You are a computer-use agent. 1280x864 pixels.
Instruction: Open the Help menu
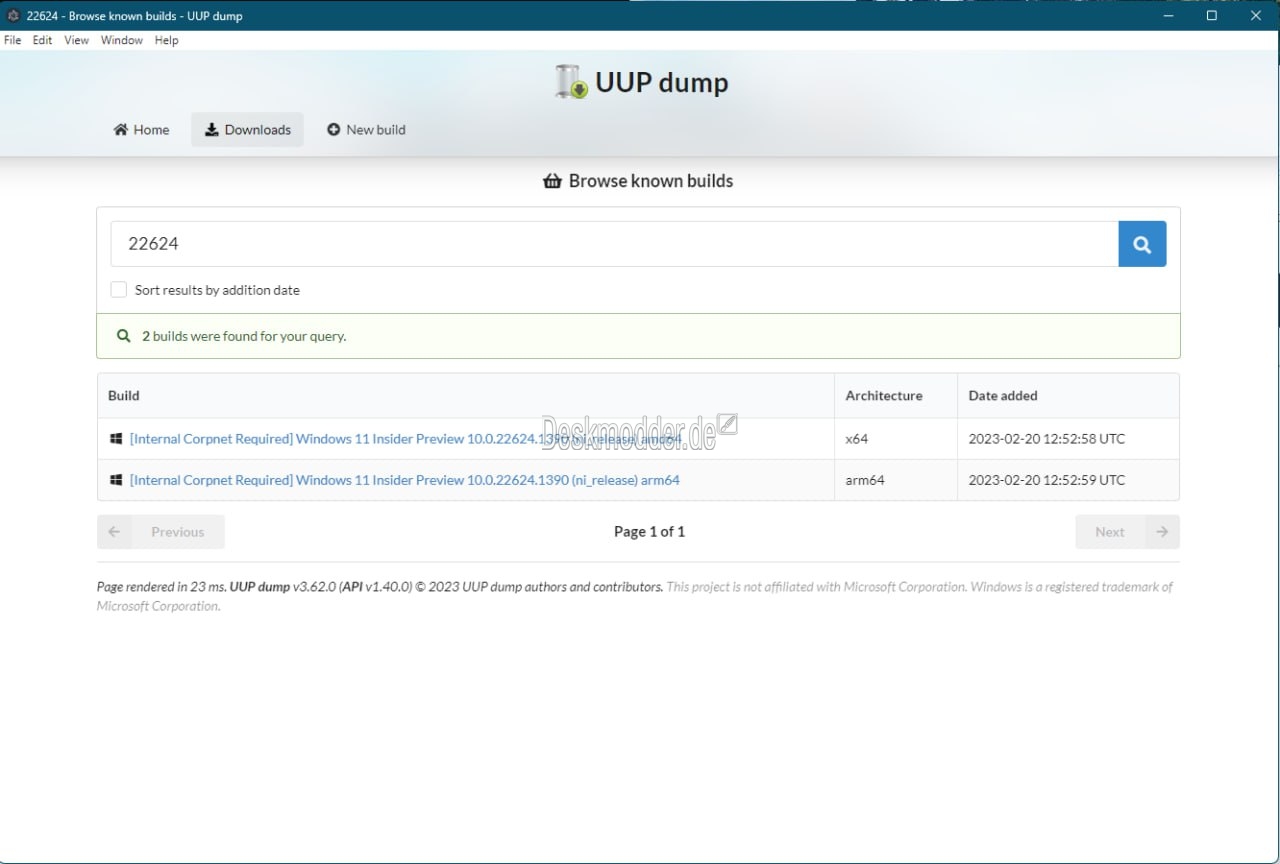[167, 40]
